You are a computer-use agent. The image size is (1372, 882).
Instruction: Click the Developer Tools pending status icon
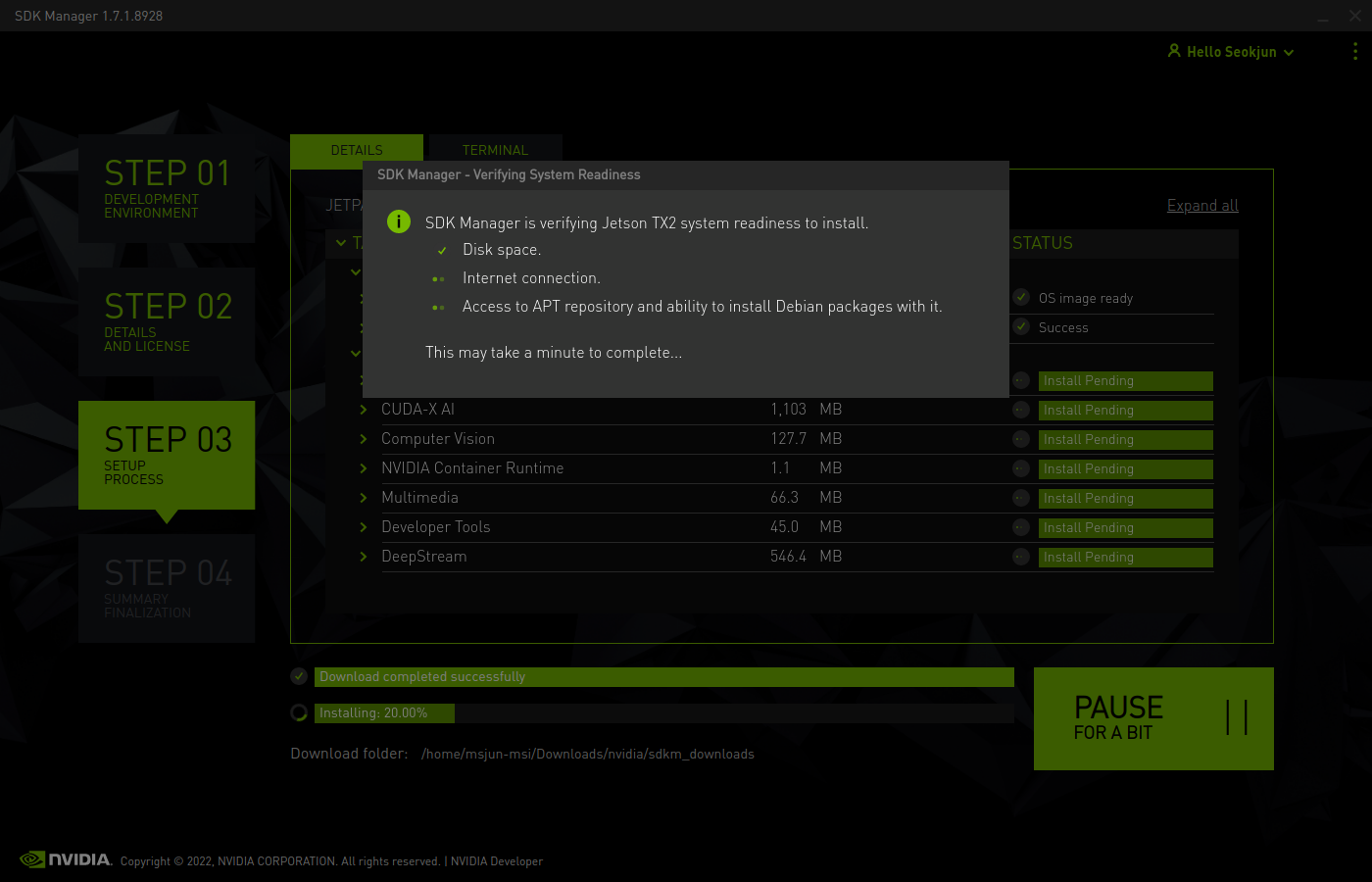coord(1021,527)
